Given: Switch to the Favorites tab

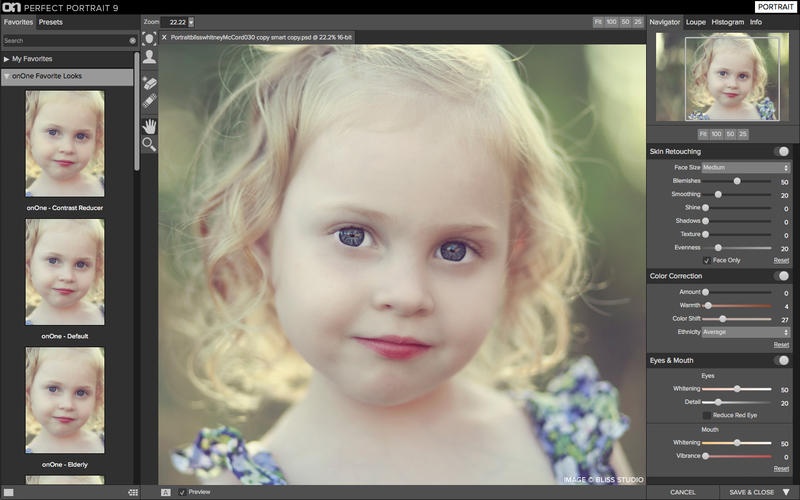Looking at the screenshot, I should [18, 22].
